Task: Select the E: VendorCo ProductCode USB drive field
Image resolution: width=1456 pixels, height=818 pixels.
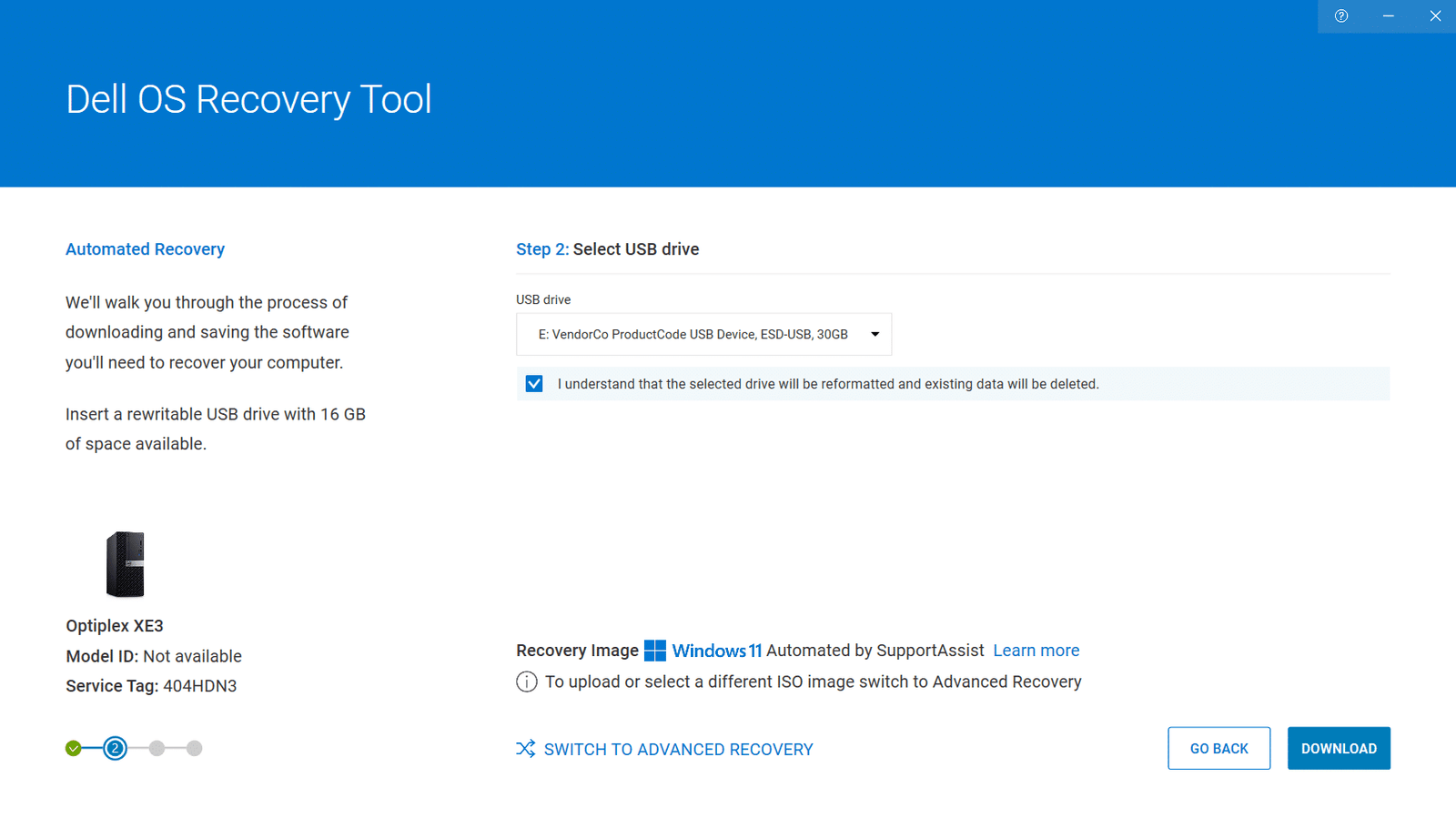Action: click(x=703, y=334)
